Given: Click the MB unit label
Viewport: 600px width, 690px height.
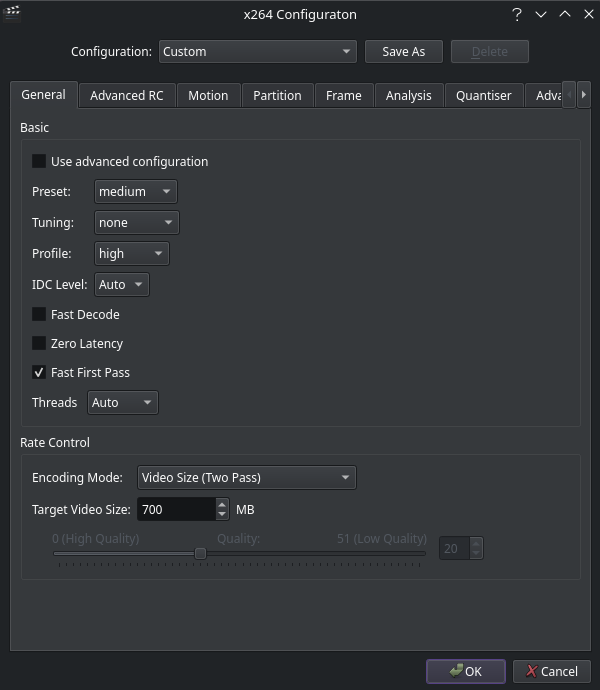Looking at the screenshot, I should (x=245, y=510).
